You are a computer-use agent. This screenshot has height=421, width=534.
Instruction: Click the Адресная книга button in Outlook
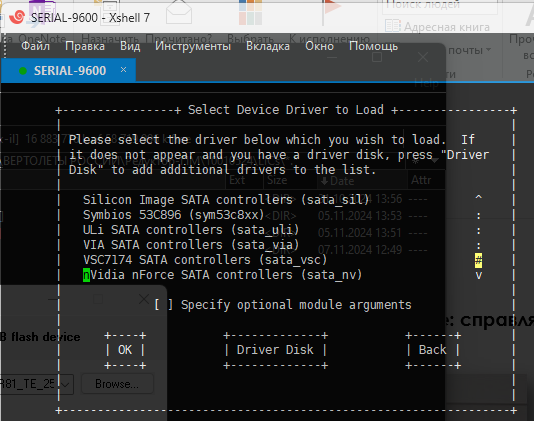tap(438, 27)
